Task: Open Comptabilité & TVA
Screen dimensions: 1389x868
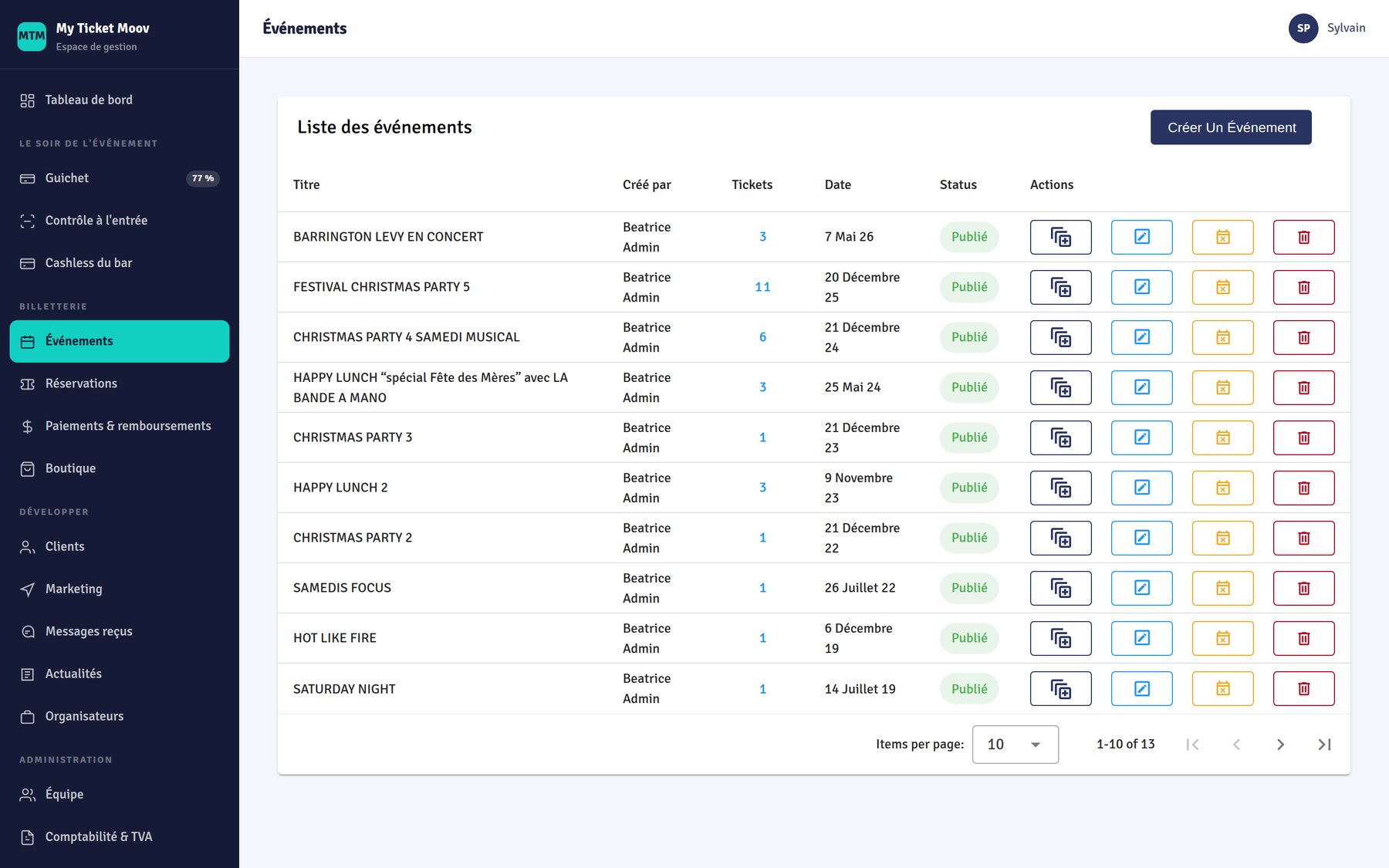Action: pos(120,836)
